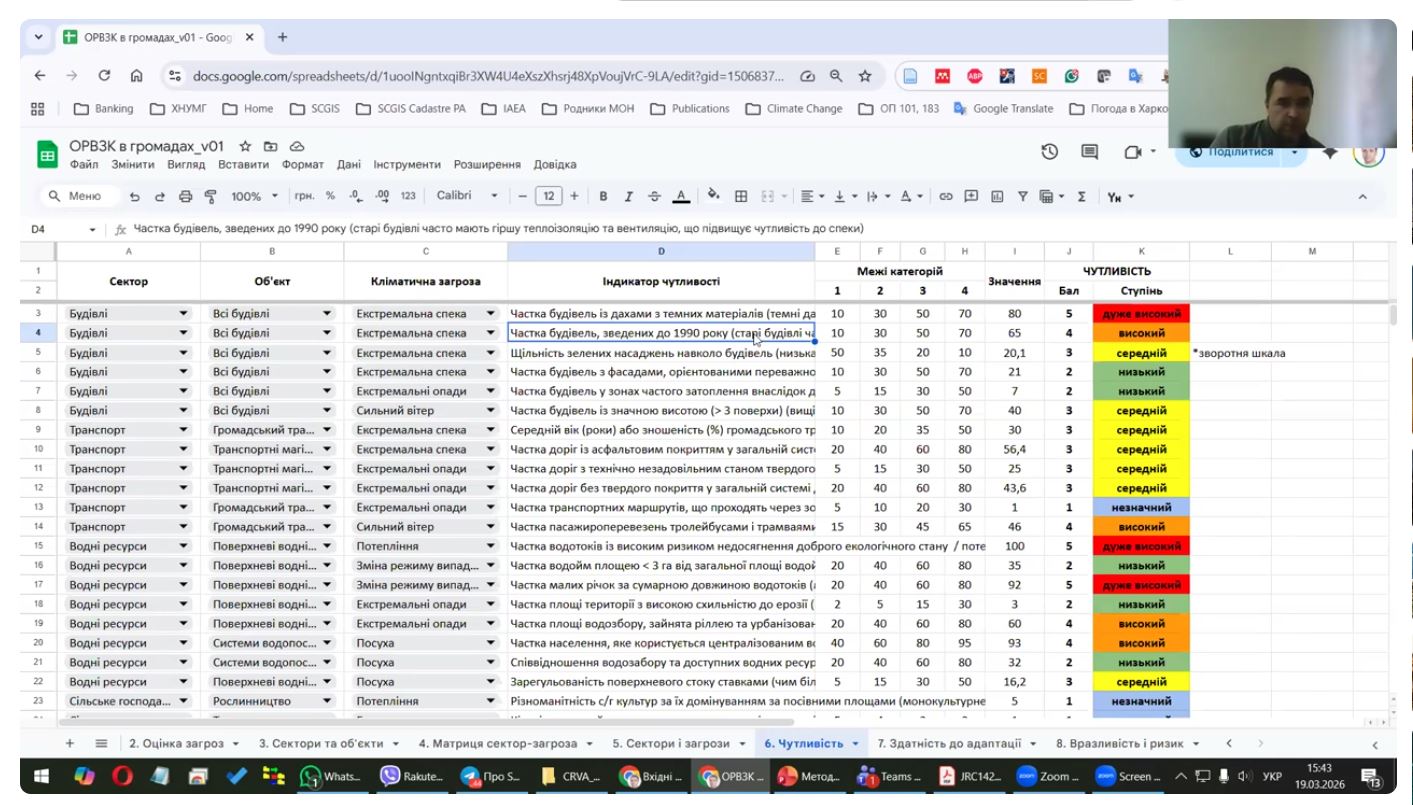Open the Calibri font dropdown

(x=467, y=196)
